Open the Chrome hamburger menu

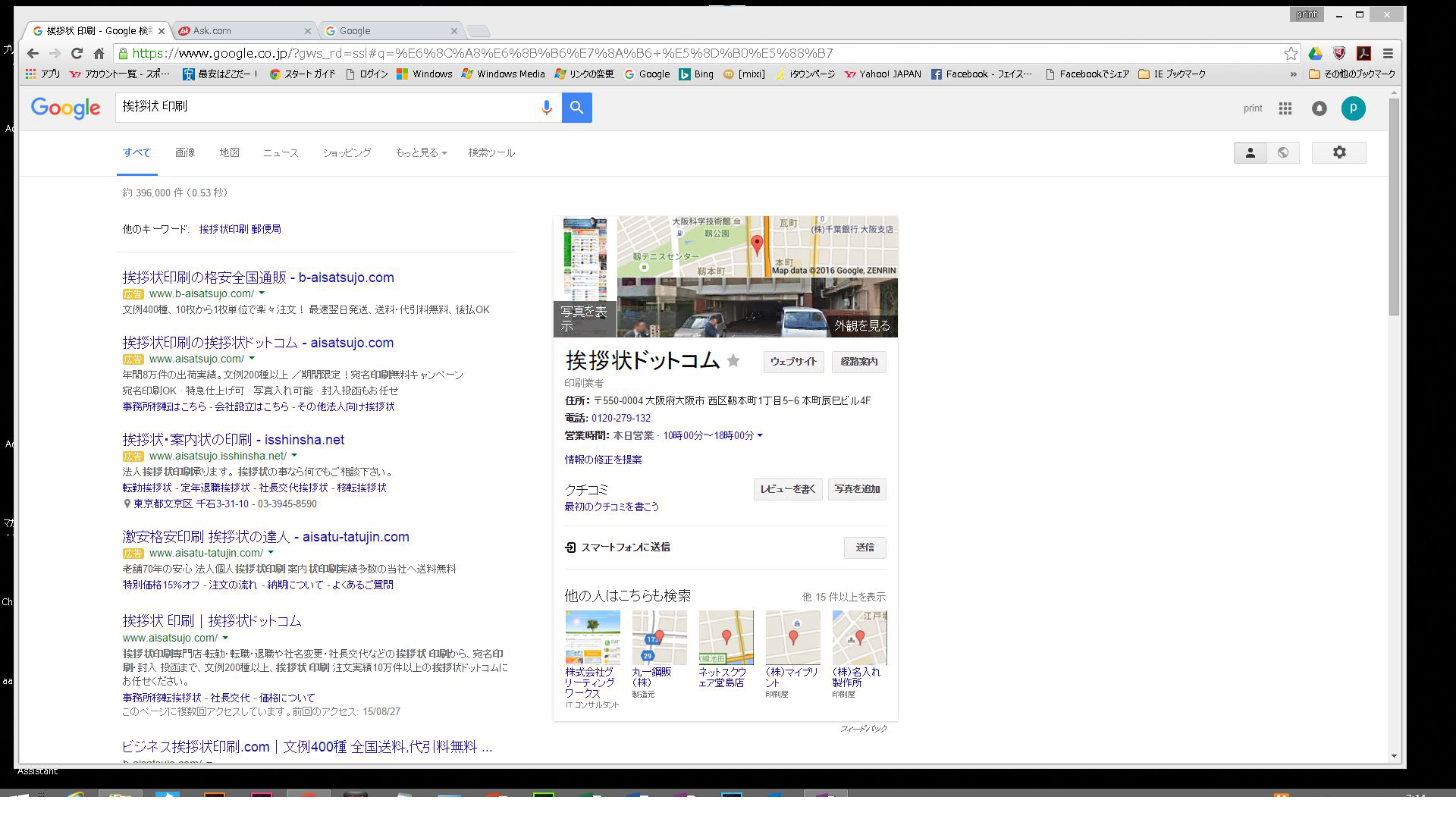point(1388,53)
